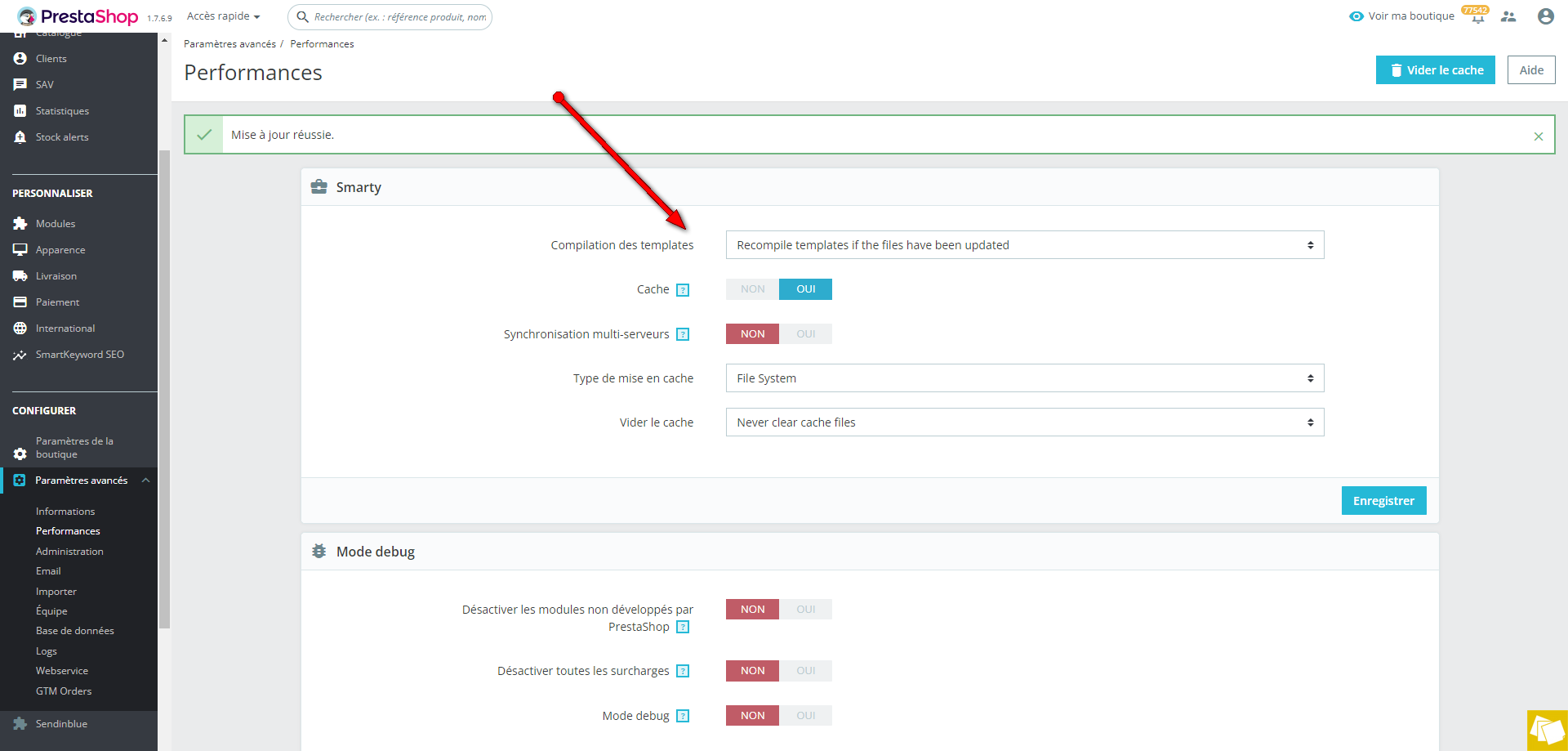Click the SAV chat icon

[x=20, y=85]
